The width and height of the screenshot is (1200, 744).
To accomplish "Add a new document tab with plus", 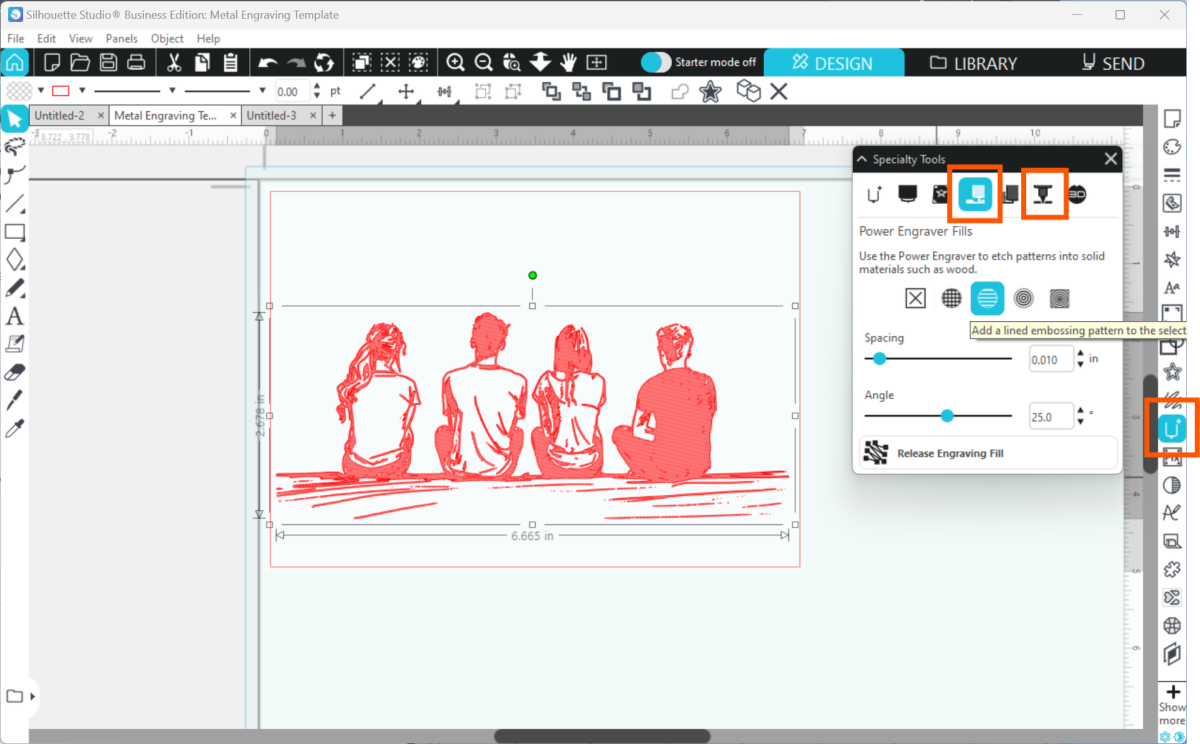I will click(x=332, y=116).
